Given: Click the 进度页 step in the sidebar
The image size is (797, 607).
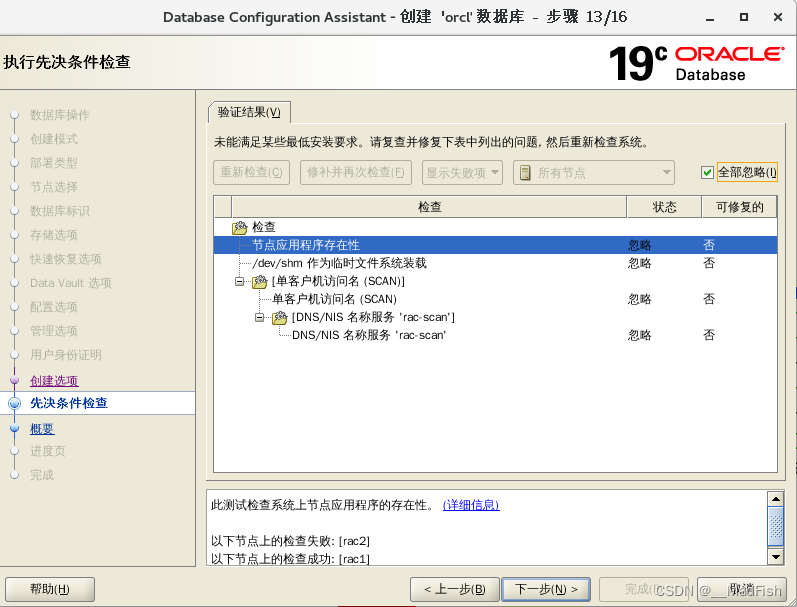Looking at the screenshot, I should tap(48, 451).
